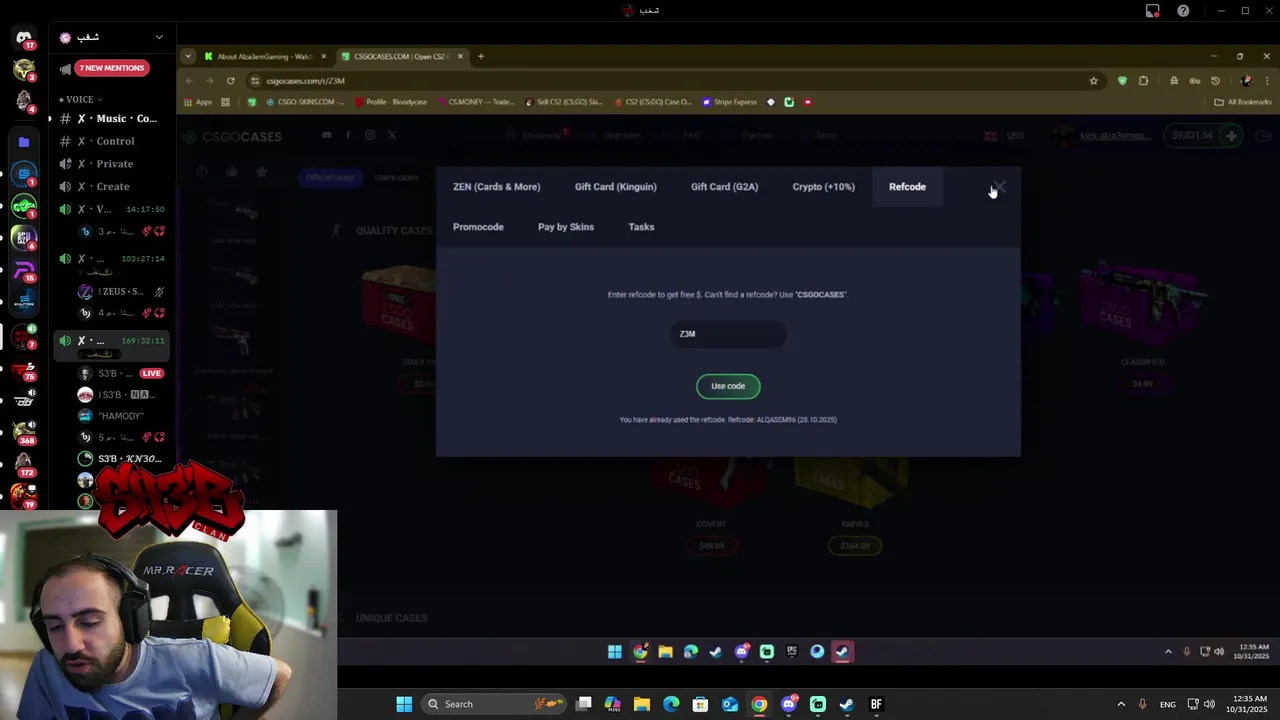The height and width of the screenshot is (720, 1280).
Task: Open the green server icon in Discord folder
Action: [24, 206]
